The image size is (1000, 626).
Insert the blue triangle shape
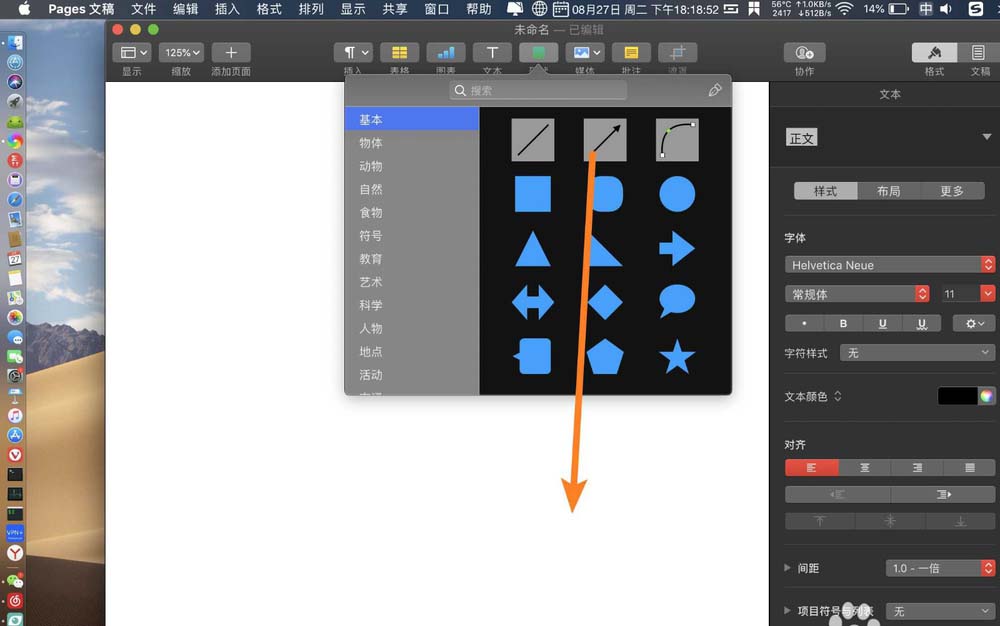pos(533,249)
